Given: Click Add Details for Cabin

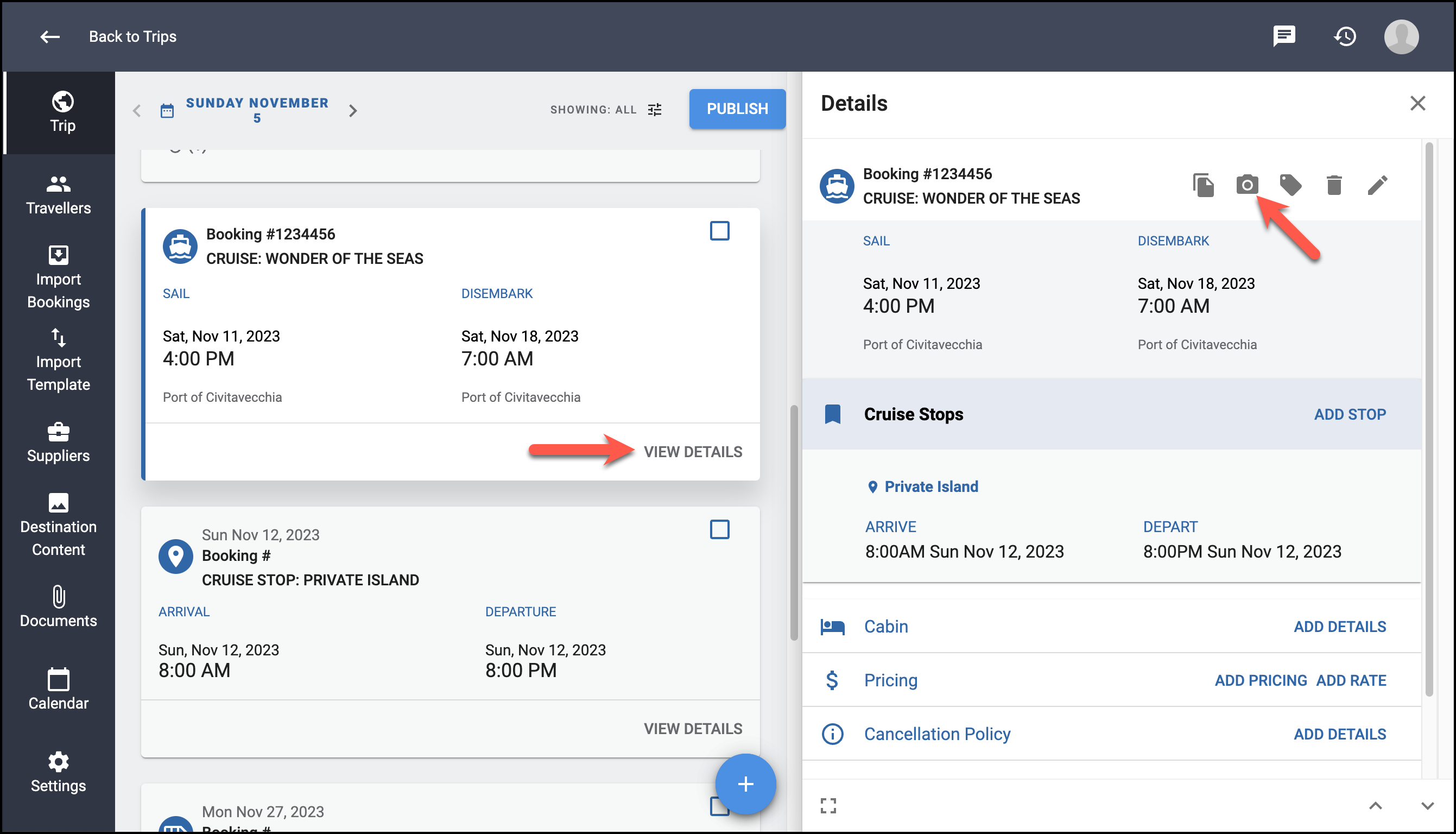Looking at the screenshot, I should click(x=1339, y=627).
